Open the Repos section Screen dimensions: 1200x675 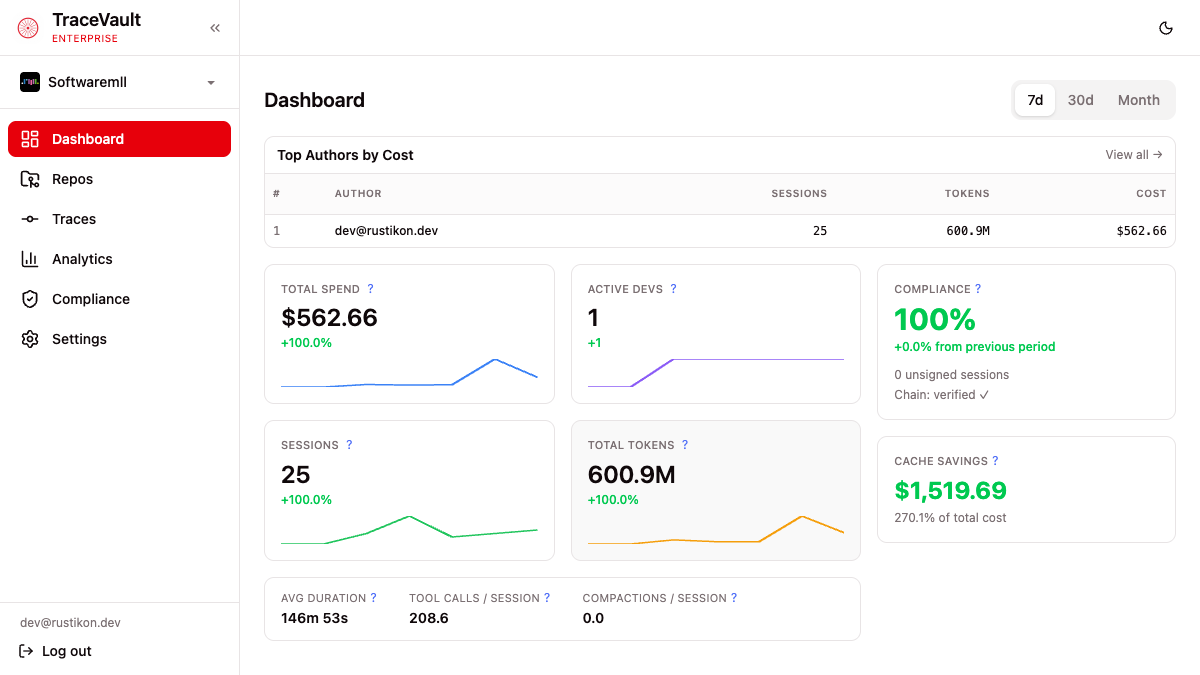tap(31, 178)
